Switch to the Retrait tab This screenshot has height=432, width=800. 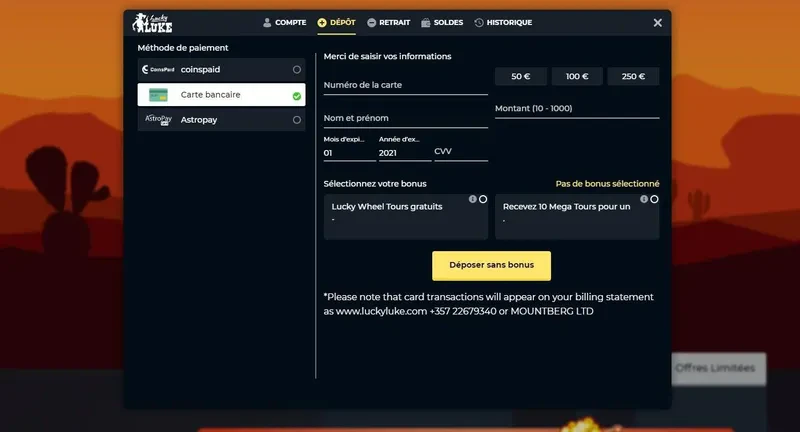tap(389, 22)
